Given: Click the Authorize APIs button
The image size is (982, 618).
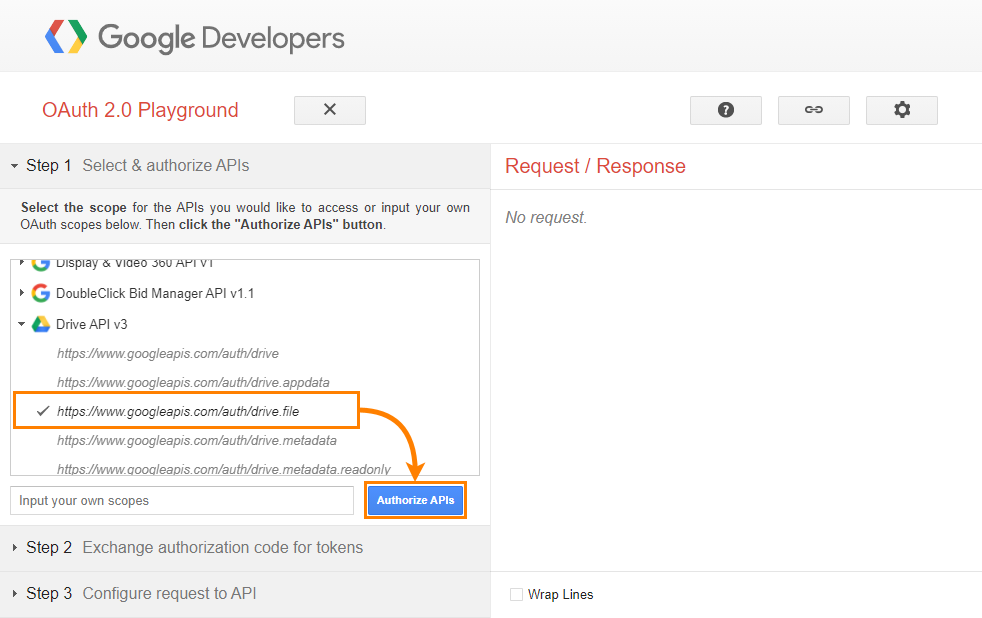Looking at the screenshot, I should click(x=415, y=500).
